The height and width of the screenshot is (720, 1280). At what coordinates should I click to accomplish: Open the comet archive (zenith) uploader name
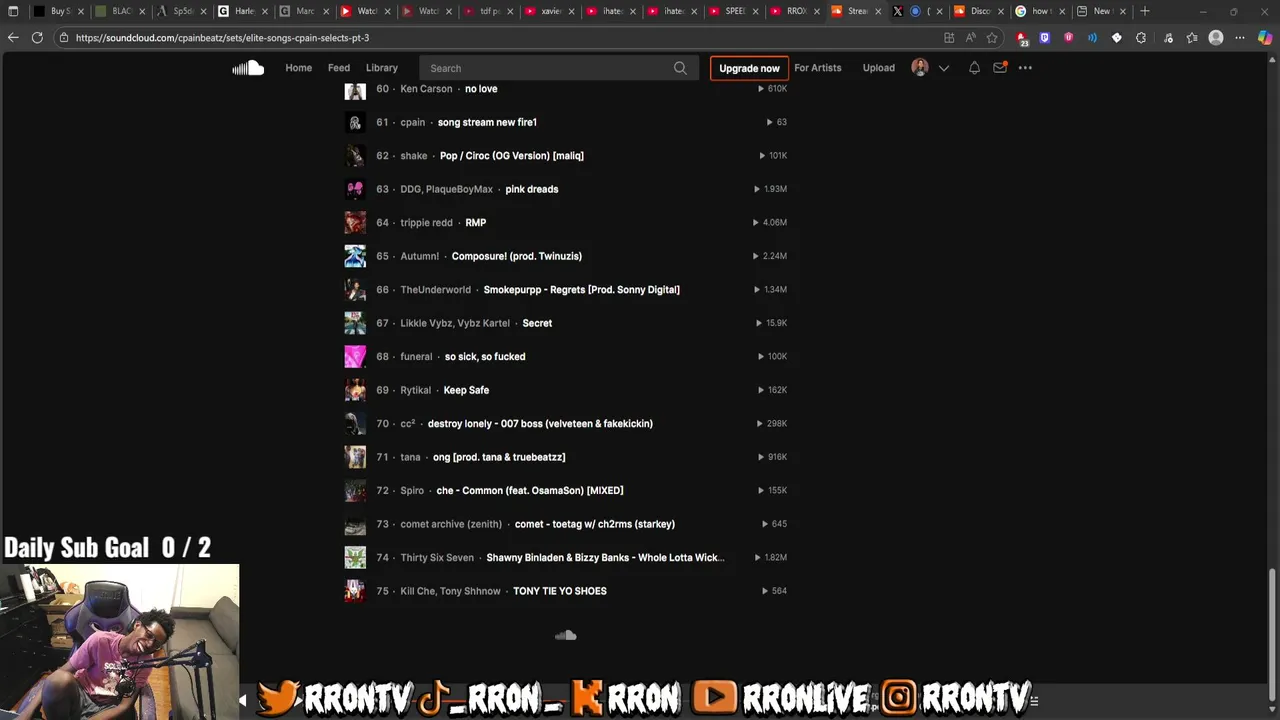pos(451,524)
